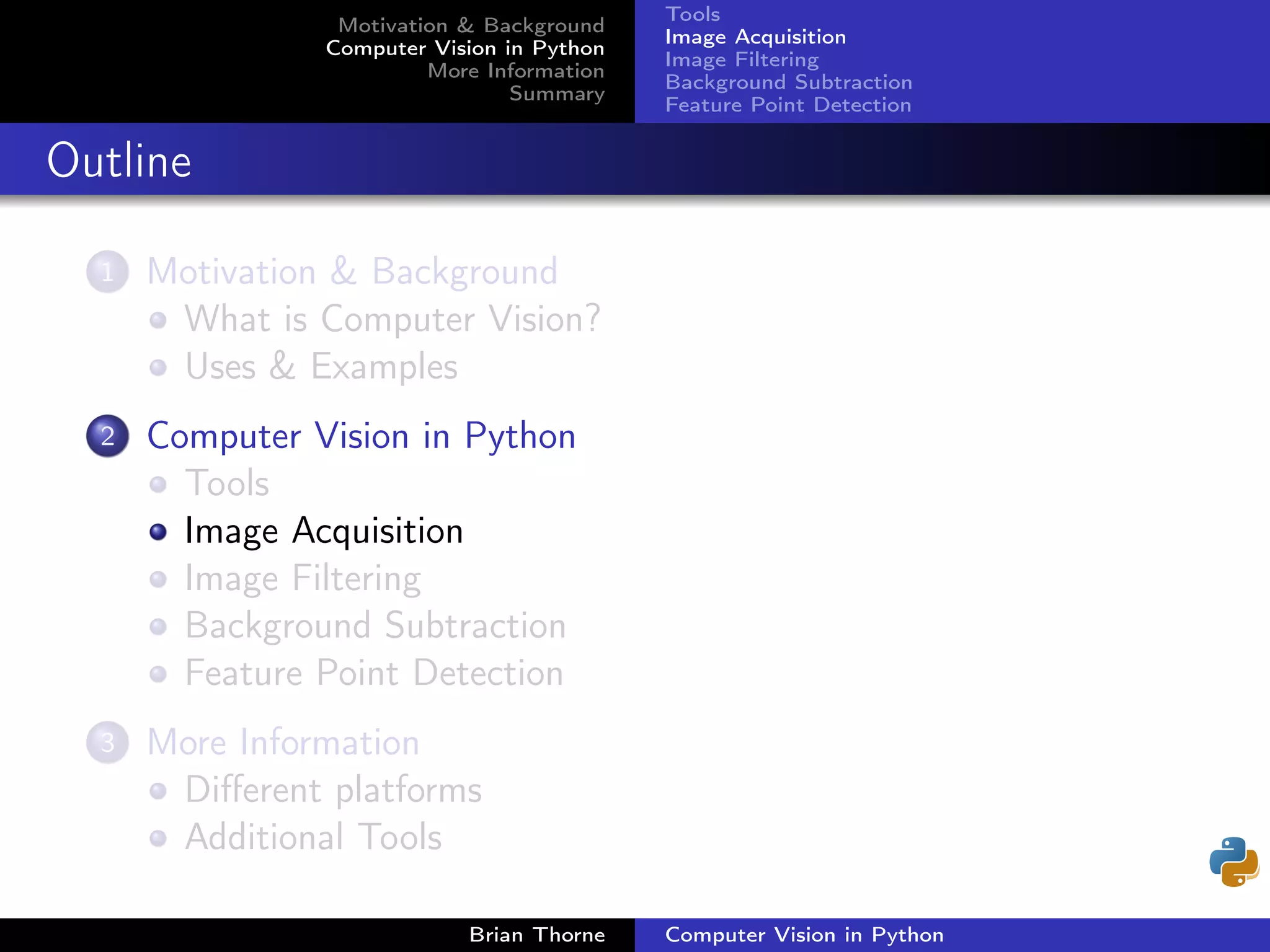Open outline item 'Tools' under section 2
This screenshot has height=952, width=1270.
click(x=227, y=483)
